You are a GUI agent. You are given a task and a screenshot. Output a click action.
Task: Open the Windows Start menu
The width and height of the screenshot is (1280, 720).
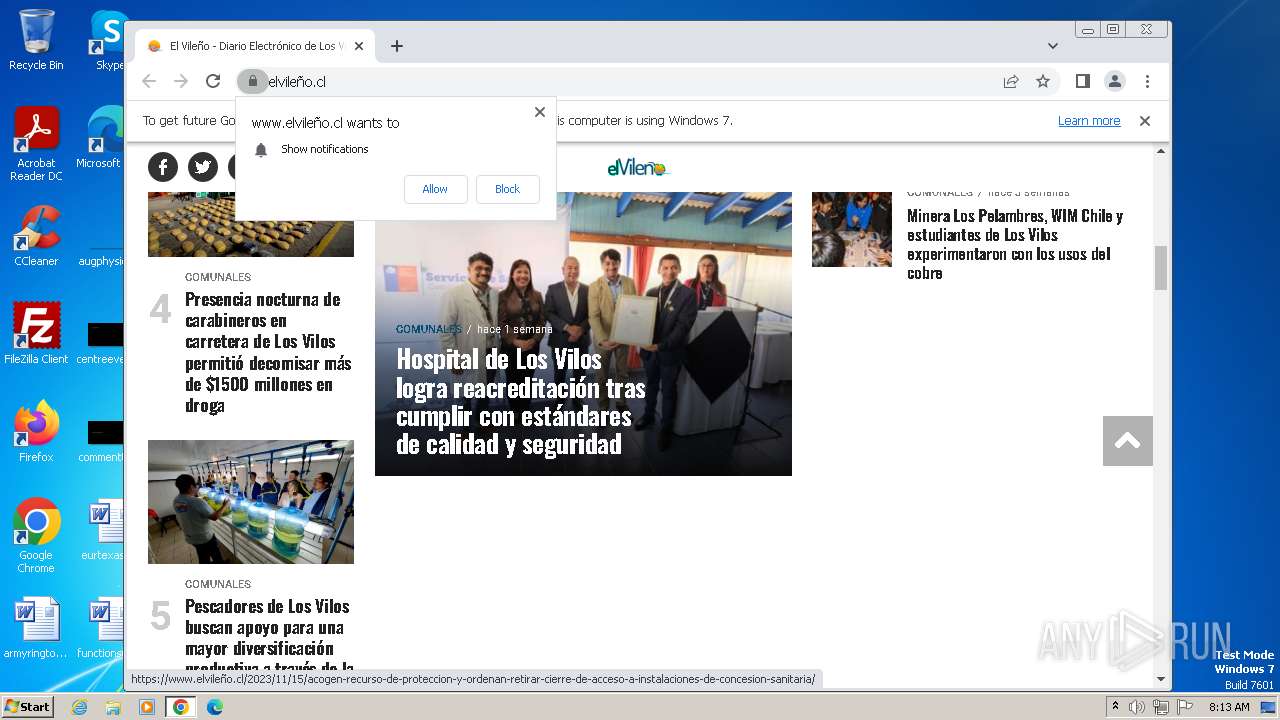pyautogui.click(x=28, y=707)
